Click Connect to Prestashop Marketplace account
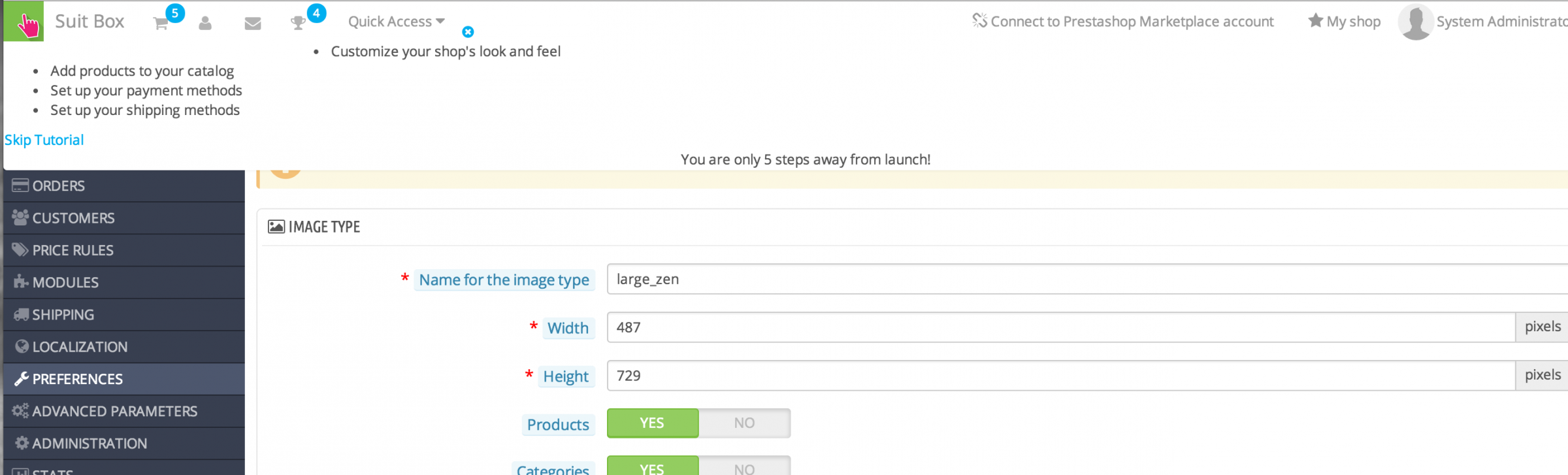The height and width of the screenshot is (475, 1568). coord(1132,22)
